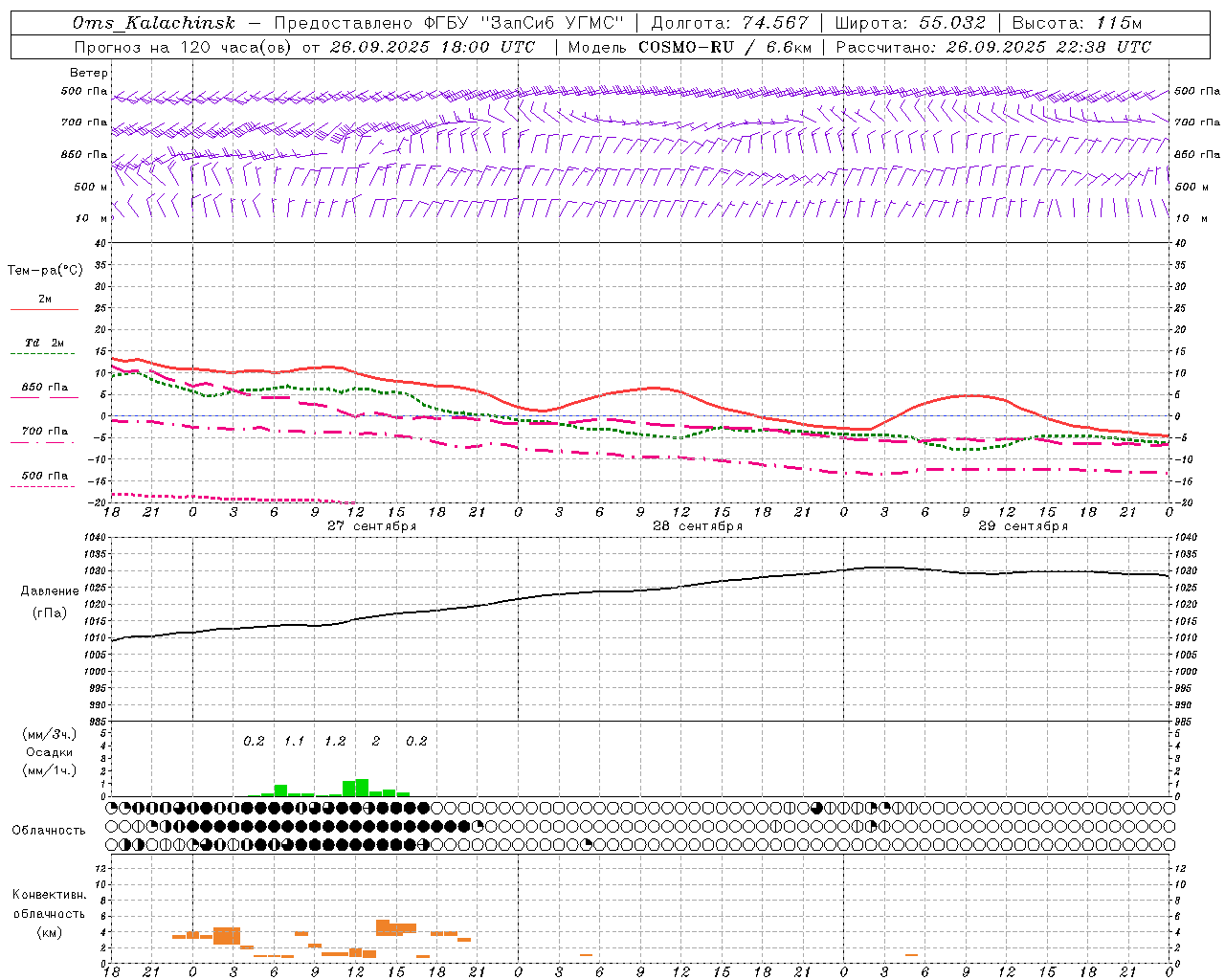Click the left 10 м wind level label
This screenshot has height=980, width=1225.
pyautogui.click(x=91, y=218)
